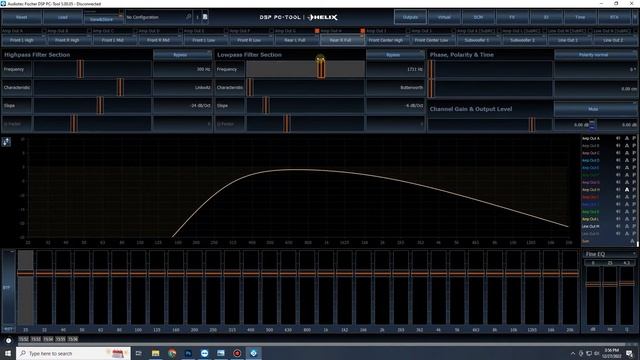Open the dropdown arrow on the Save&Store button
640x360 pixels.
pos(120,16)
